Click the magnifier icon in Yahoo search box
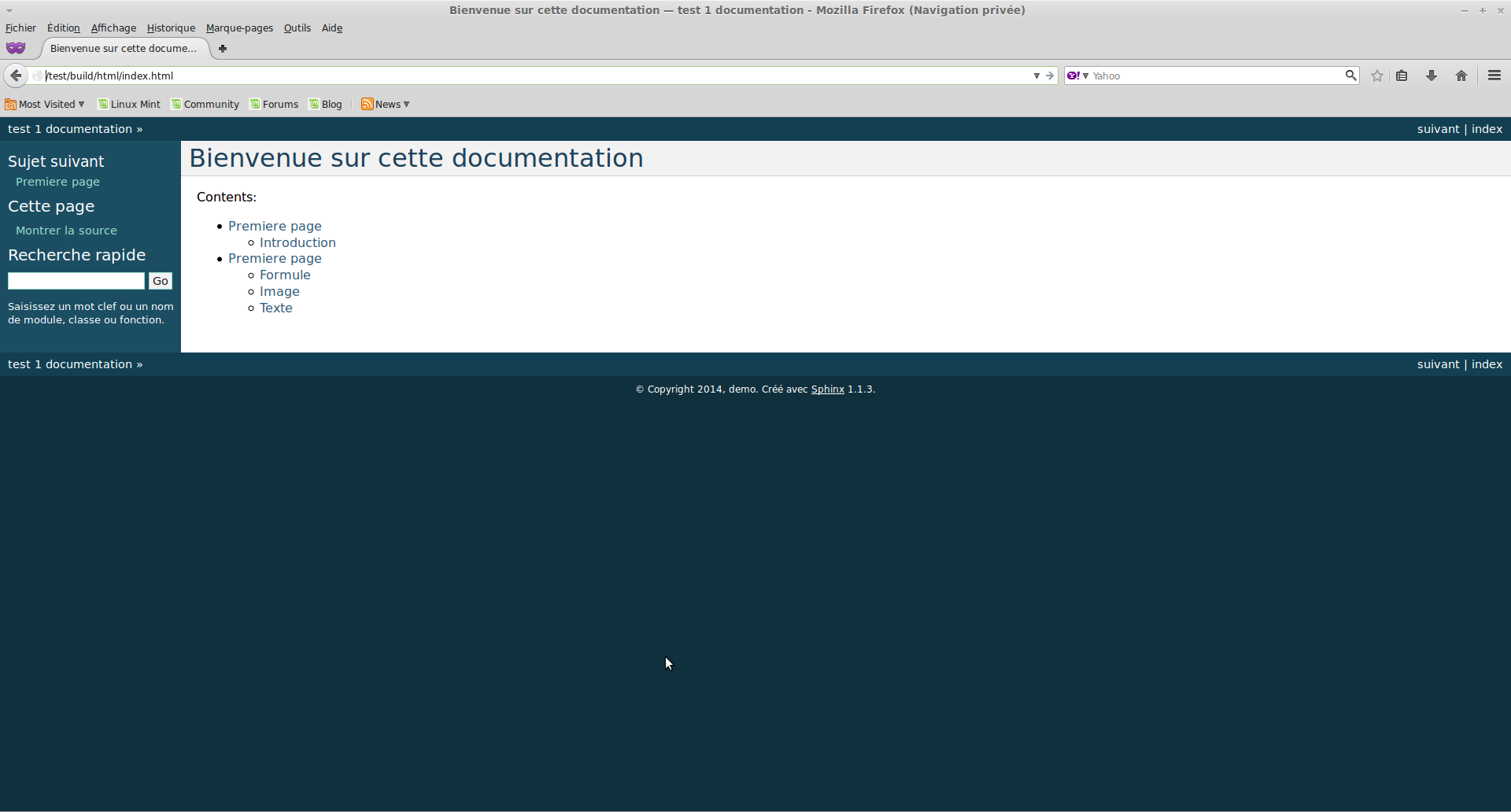The width and height of the screenshot is (1511, 812). pos(1350,76)
